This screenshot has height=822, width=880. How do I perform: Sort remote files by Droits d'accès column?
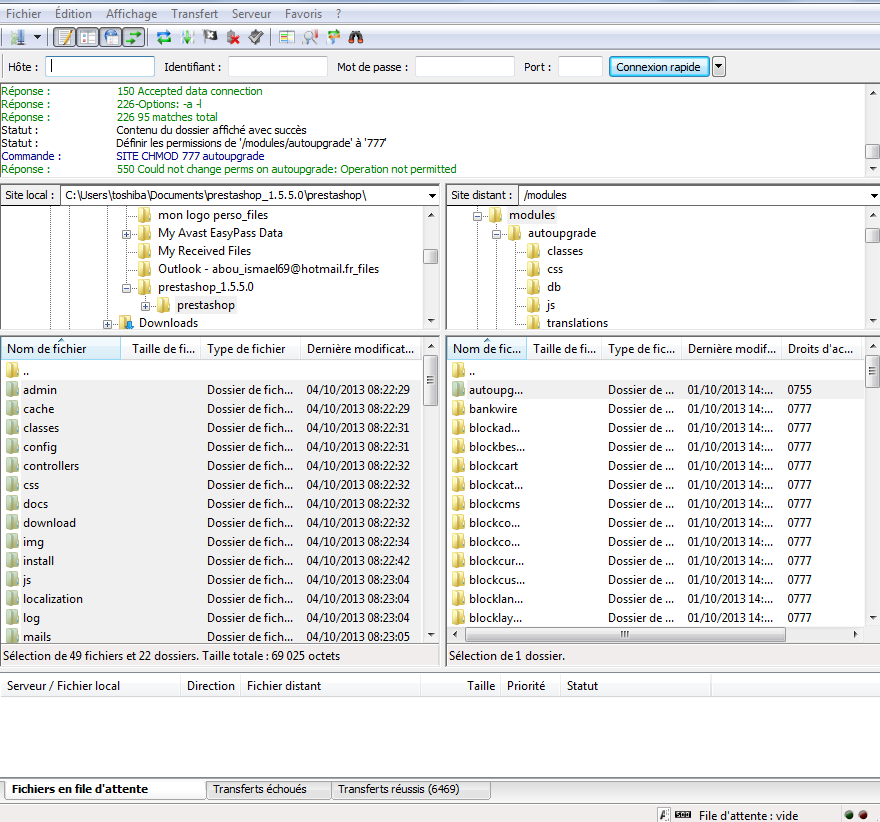(x=820, y=349)
